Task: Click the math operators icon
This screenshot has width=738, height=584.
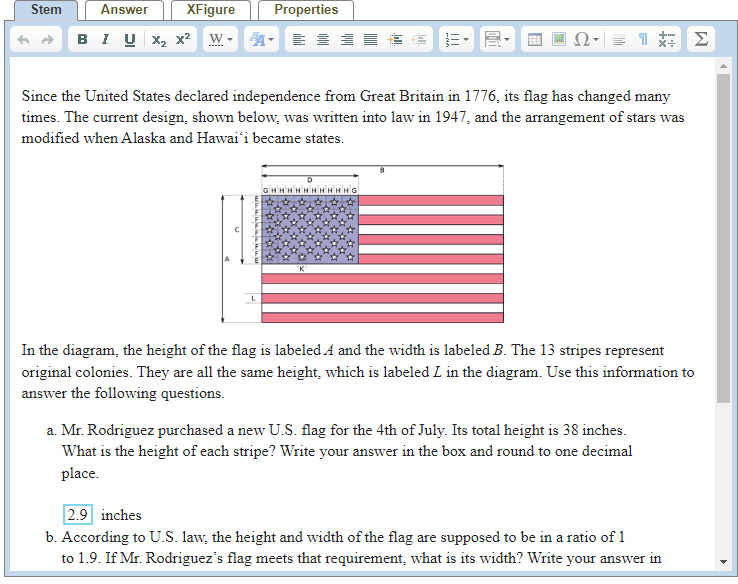Action: click(x=666, y=39)
